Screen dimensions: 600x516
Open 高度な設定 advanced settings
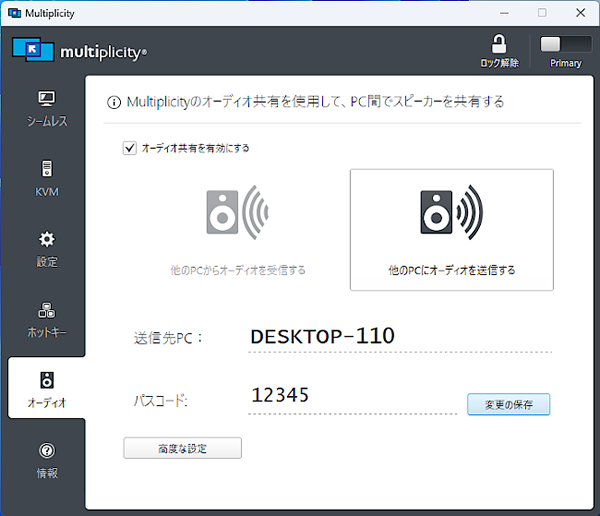pyautogui.click(x=182, y=448)
